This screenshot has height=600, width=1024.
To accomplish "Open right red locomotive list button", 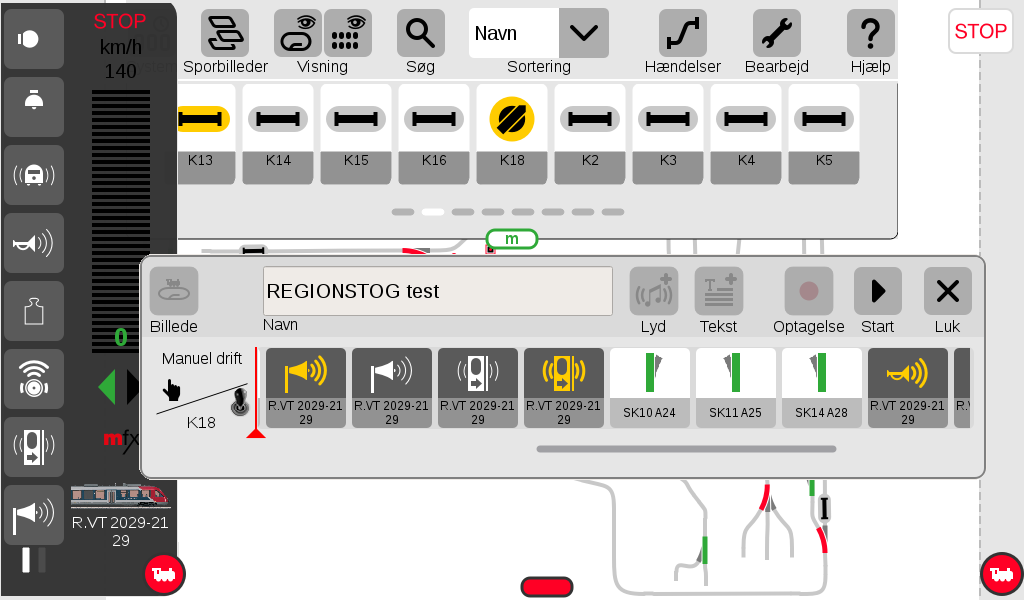I will tap(1002, 574).
